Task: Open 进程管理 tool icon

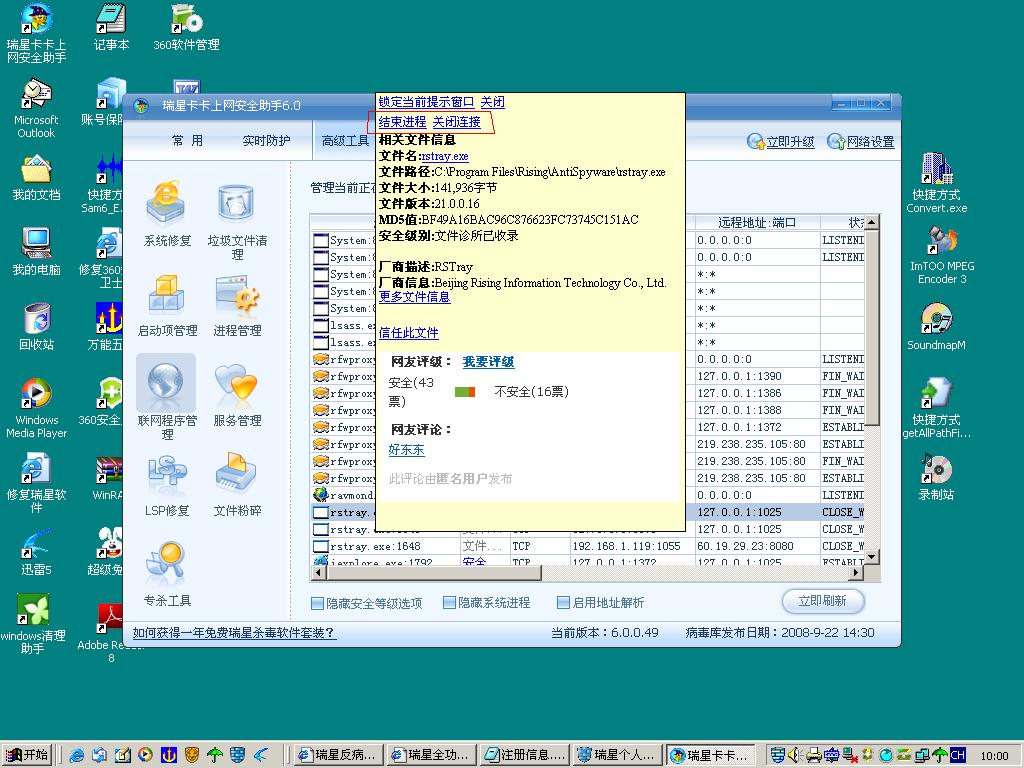Action: [x=236, y=295]
